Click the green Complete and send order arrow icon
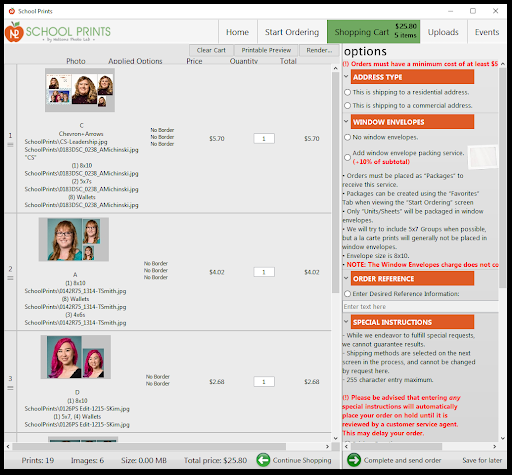Image resolution: width=512 pixels, height=475 pixels. coord(354,460)
